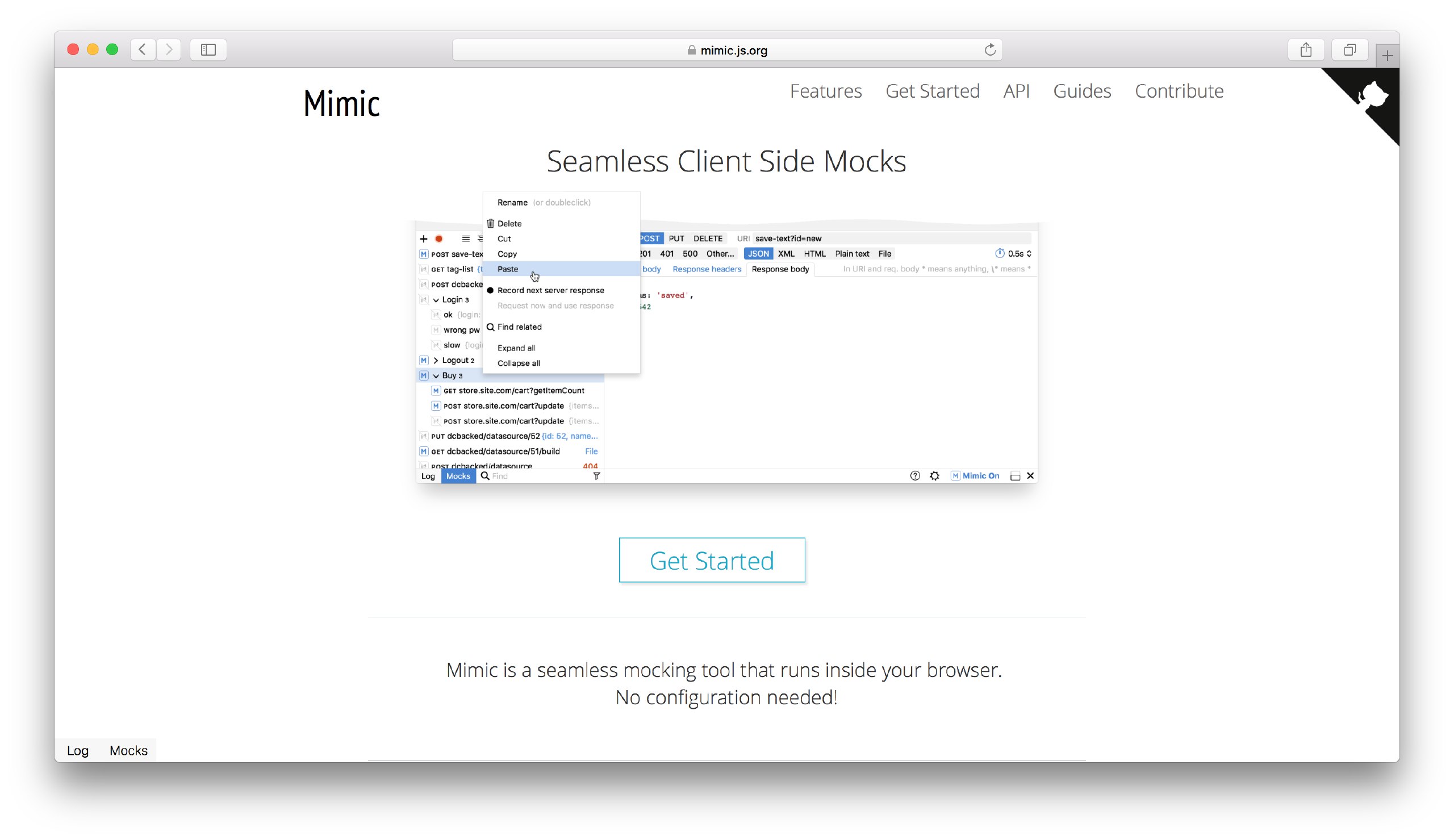Image resolution: width=1454 pixels, height=840 pixels.
Task: Select the DELETE request method
Action: pyautogui.click(x=707, y=239)
